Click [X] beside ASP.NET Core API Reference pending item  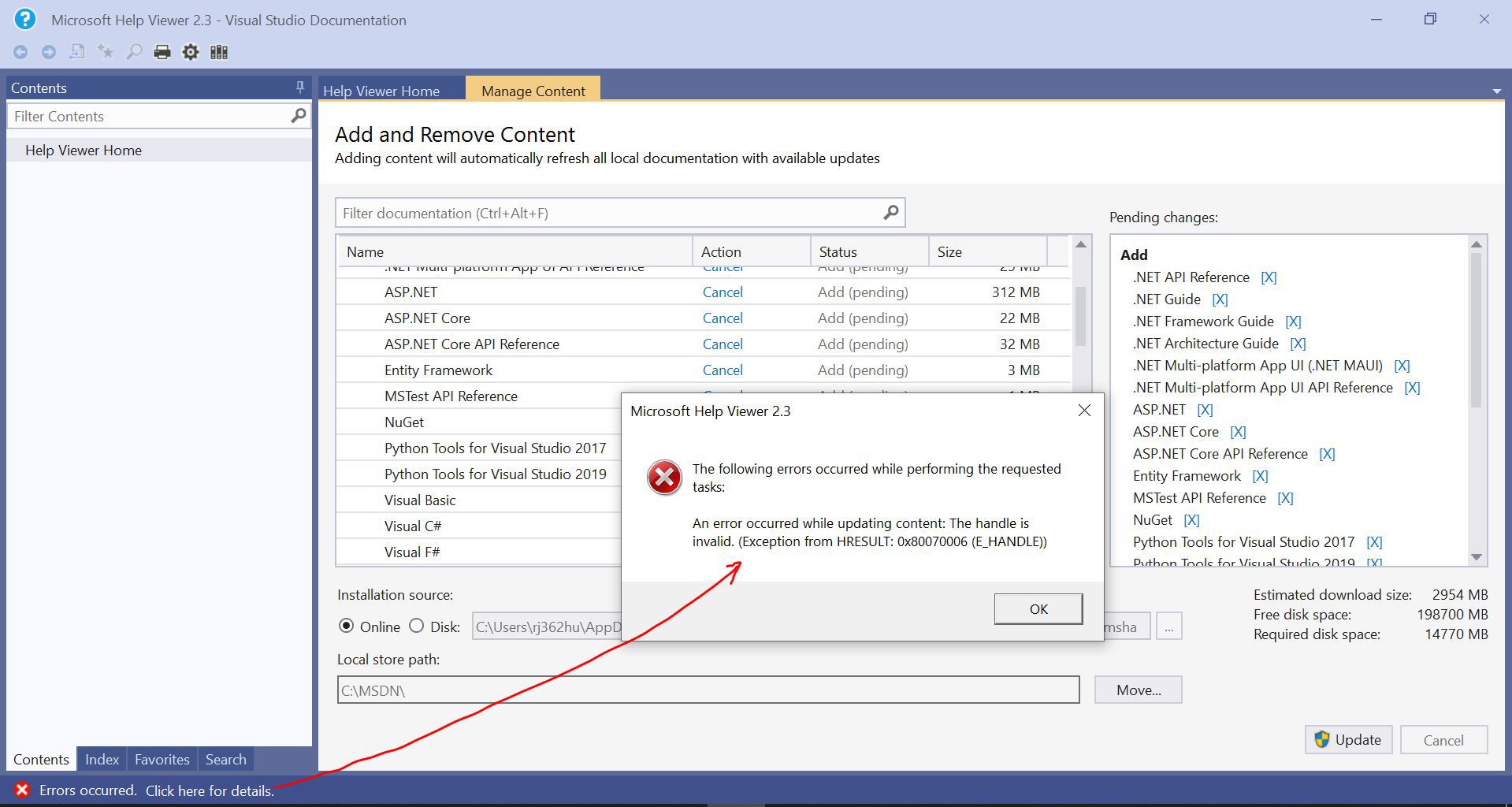coord(1327,454)
